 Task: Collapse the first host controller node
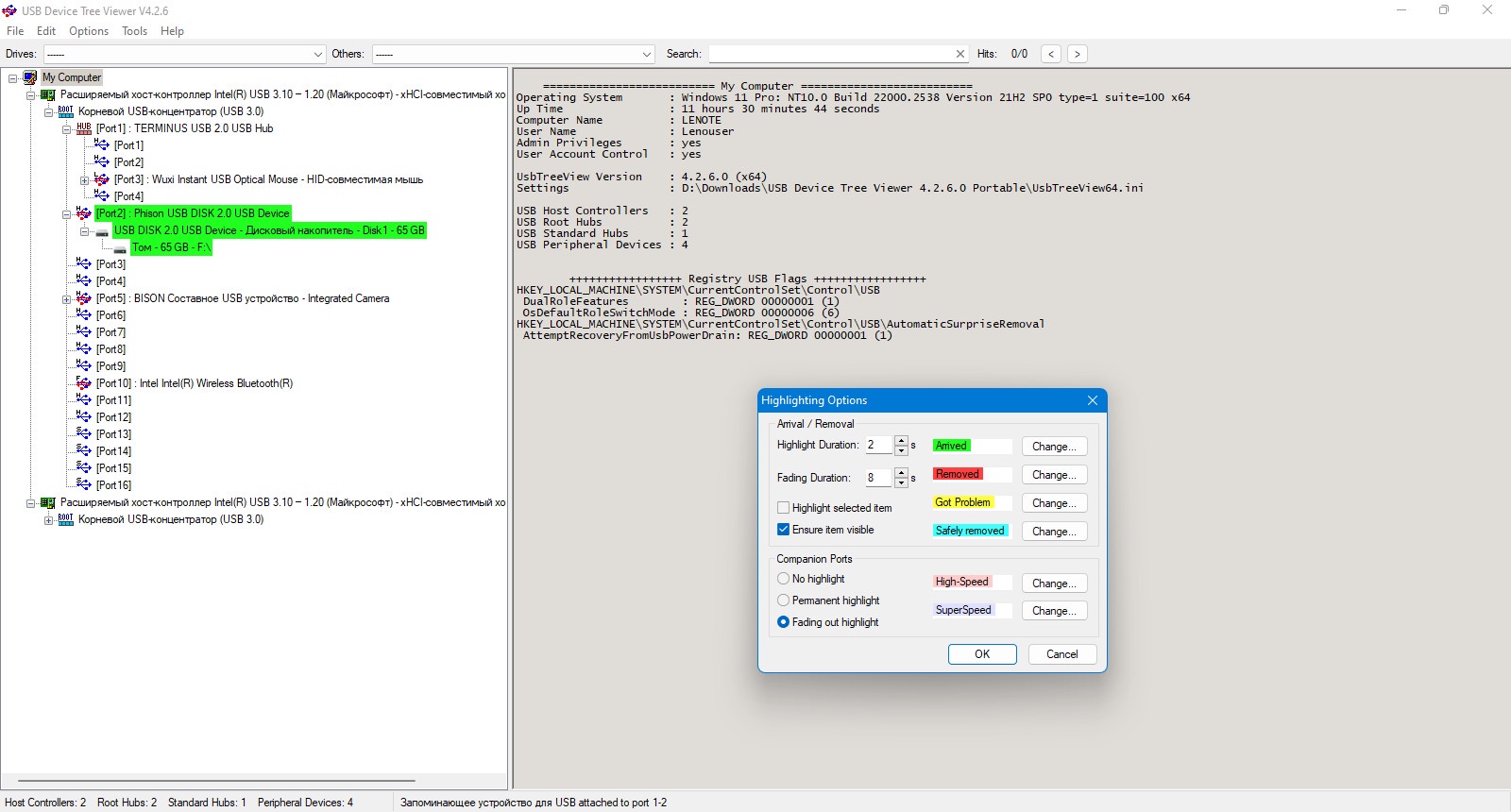30,95
